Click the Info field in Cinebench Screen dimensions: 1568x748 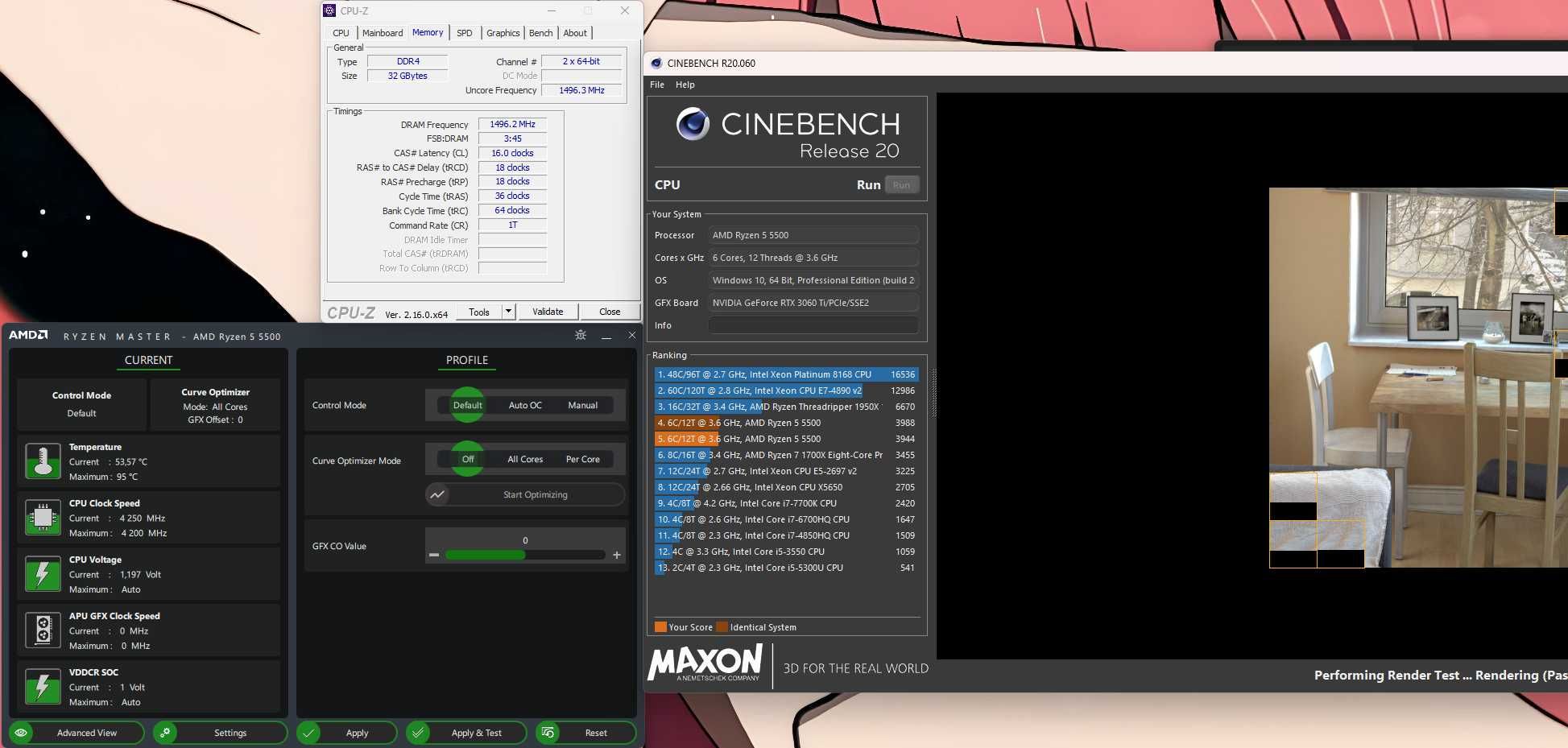(x=813, y=325)
